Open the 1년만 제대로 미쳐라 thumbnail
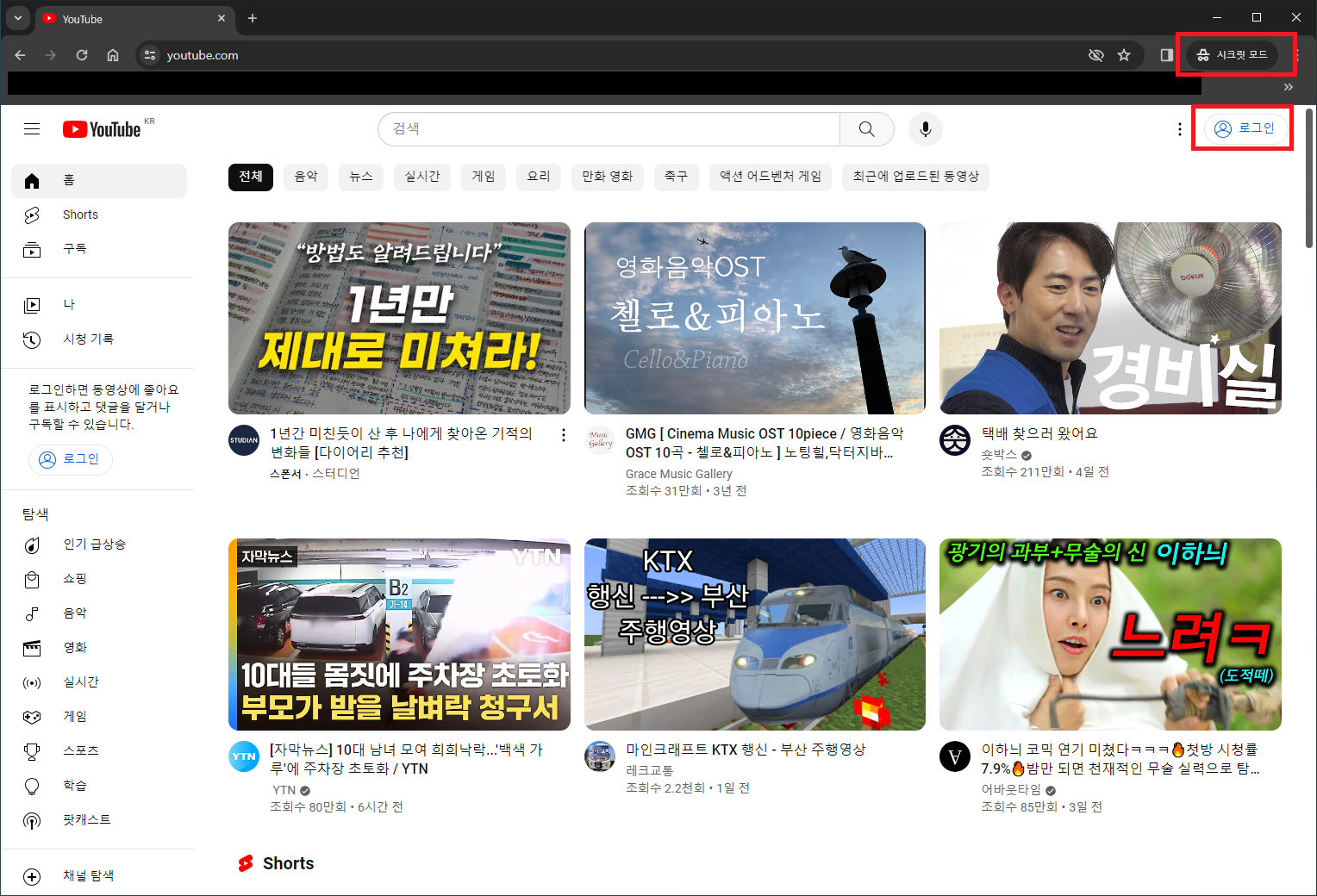This screenshot has width=1317, height=896. pos(399,318)
